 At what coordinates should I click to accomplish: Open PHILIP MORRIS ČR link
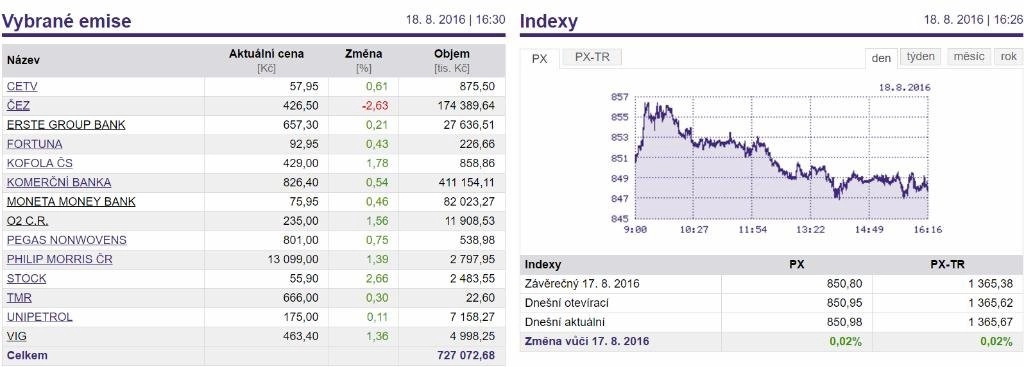click(x=59, y=259)
